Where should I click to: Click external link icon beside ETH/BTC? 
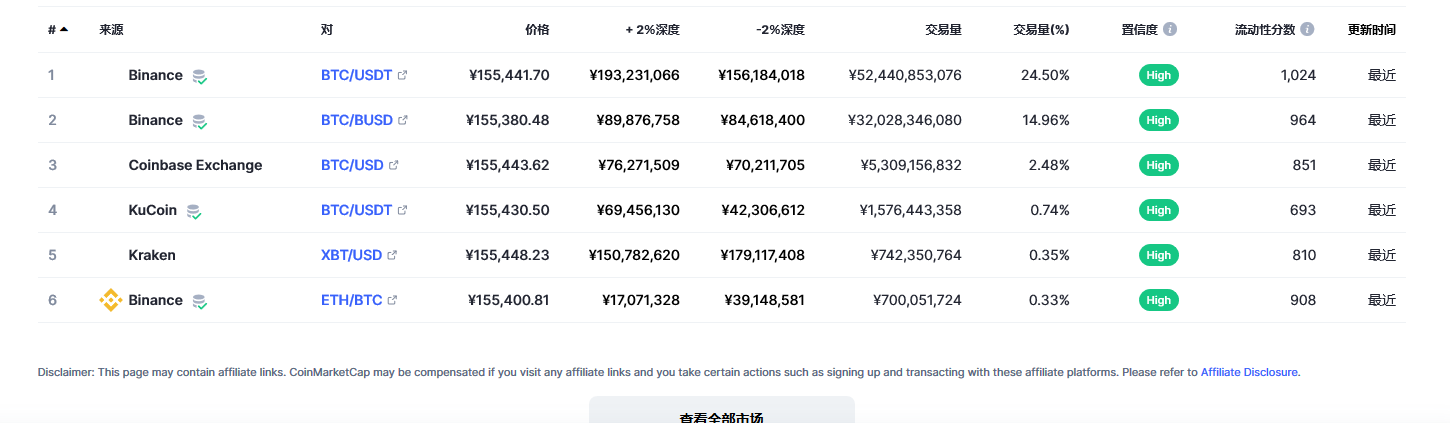[392, 300]
